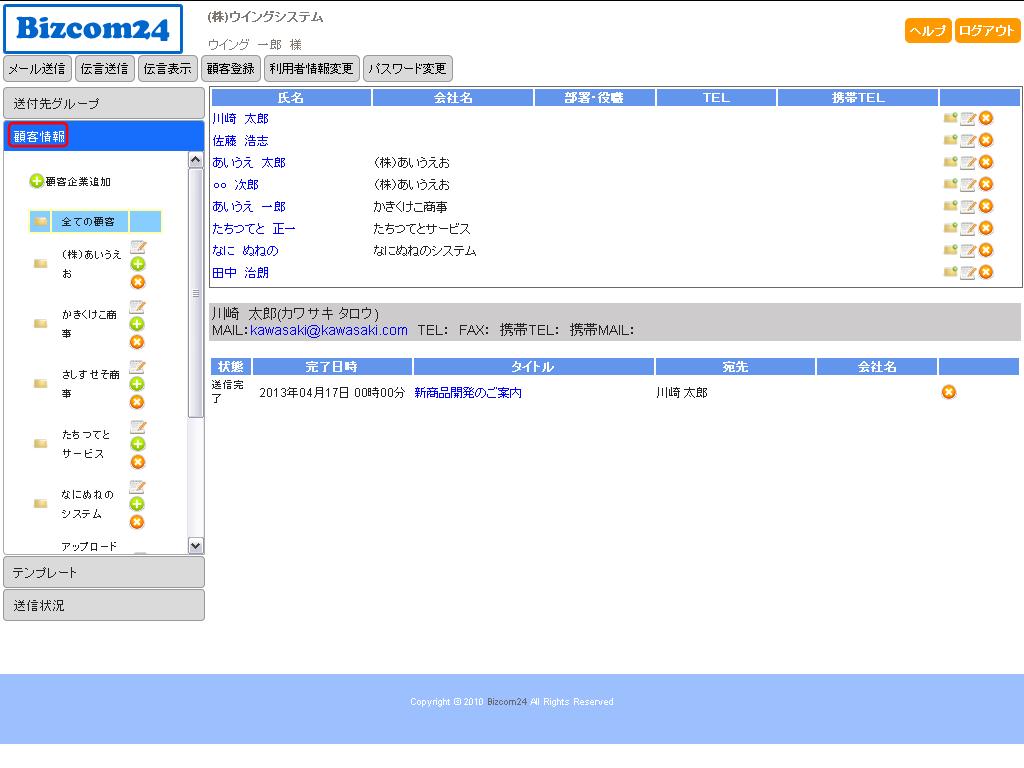This screenshot has width=1024, height=768.
Task: Click delete icon for さしすせそ商事 folder
Action: coord(138,402)
